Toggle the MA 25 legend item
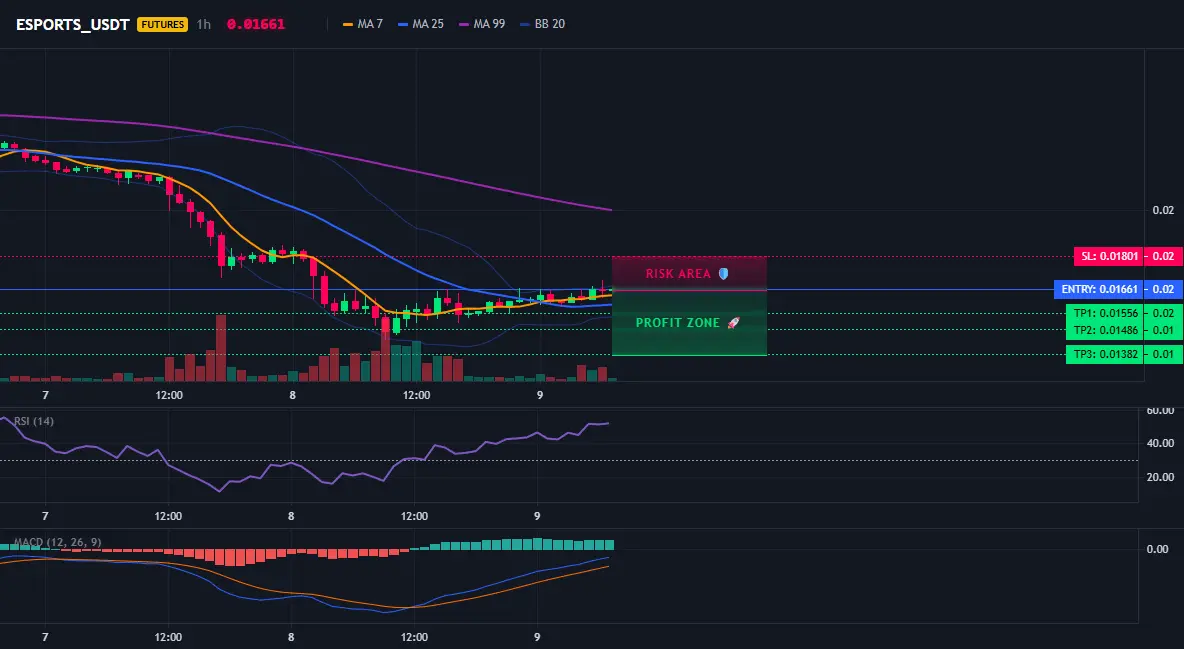Image resolution: width=1184 pixels, height=649 pixels. [x=421, y=24]
